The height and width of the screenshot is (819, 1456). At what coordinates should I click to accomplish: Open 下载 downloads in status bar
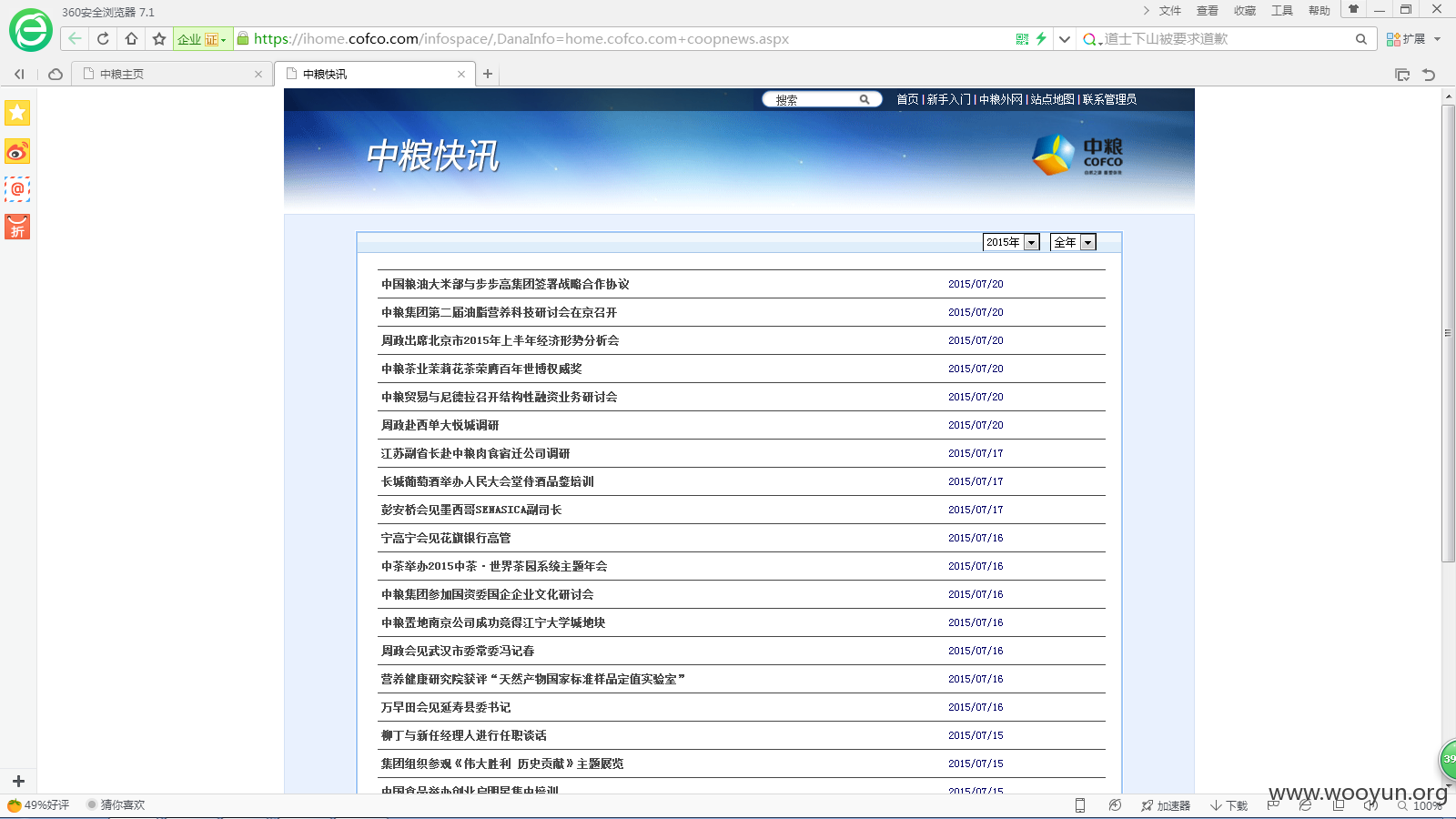[x=1229, y=805]
